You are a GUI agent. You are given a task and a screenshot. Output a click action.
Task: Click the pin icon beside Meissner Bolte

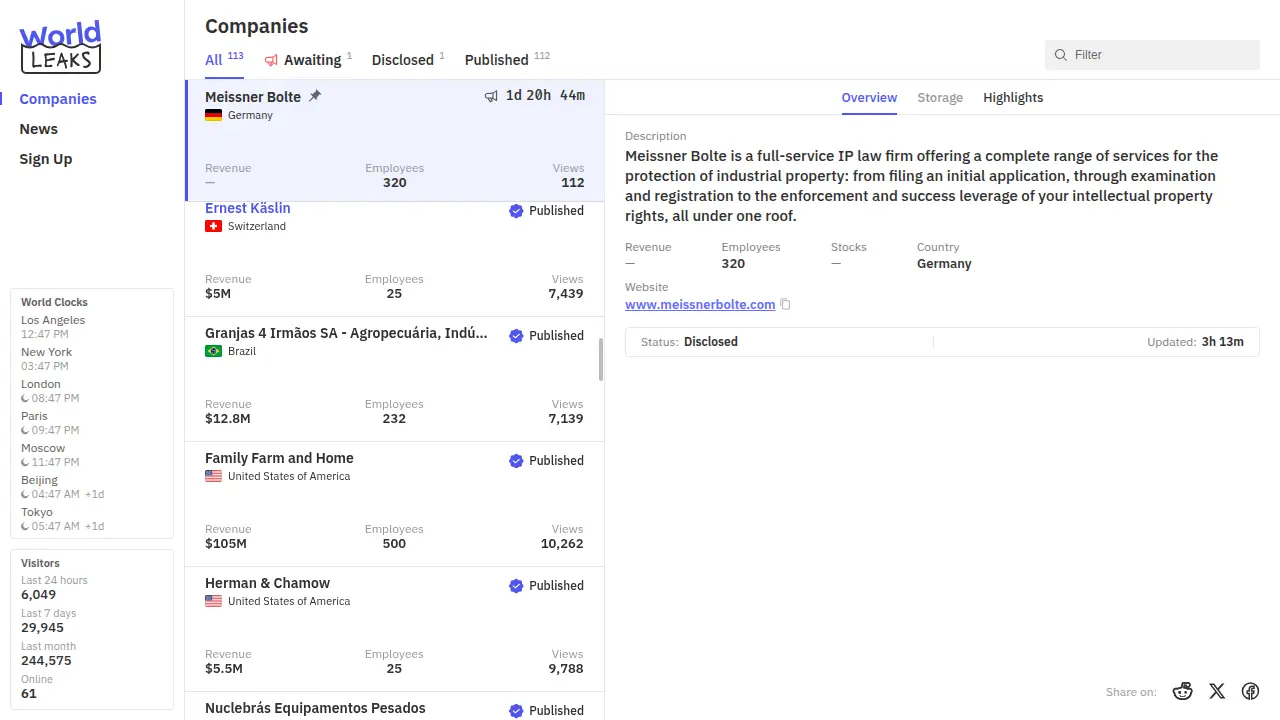[x=315, y=96]
